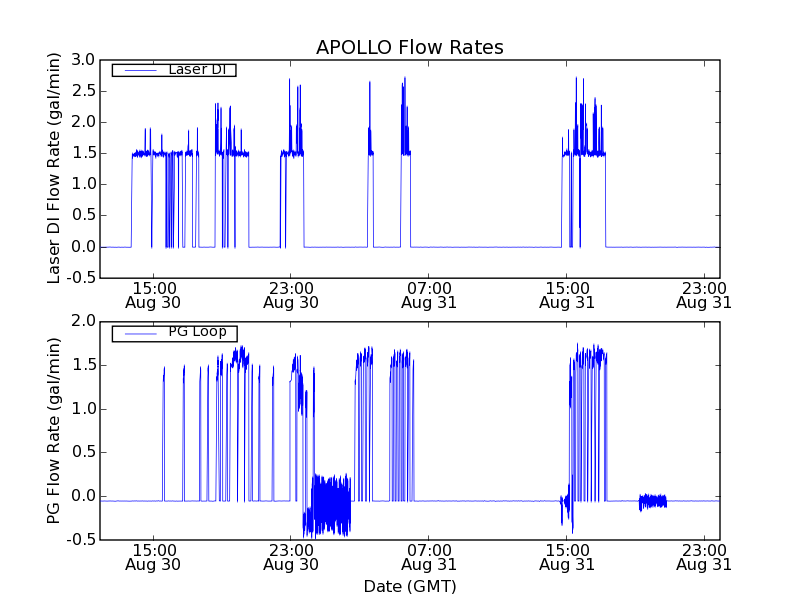Click the -0.5 tick on PG Flow axis
800x600 pixels.
81,540
